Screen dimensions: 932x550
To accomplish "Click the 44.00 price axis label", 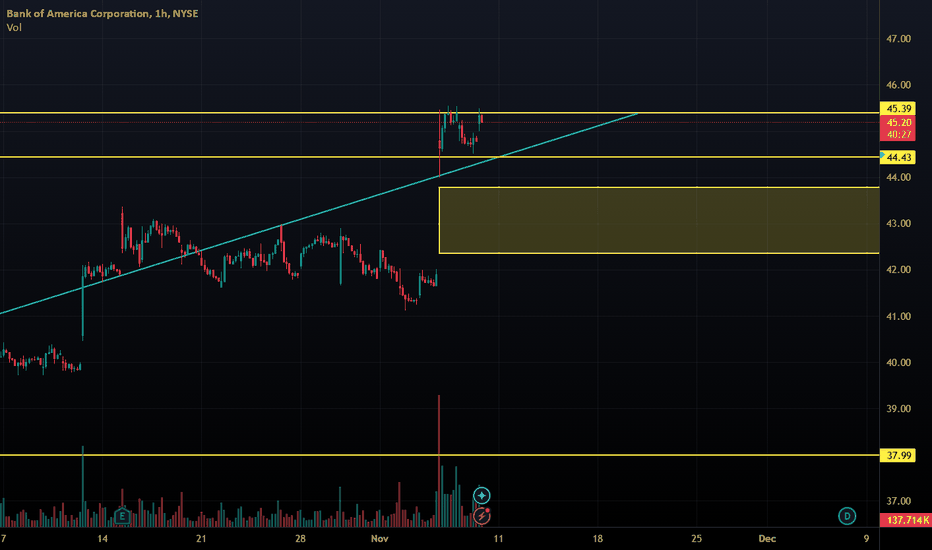I will (898, 177).
